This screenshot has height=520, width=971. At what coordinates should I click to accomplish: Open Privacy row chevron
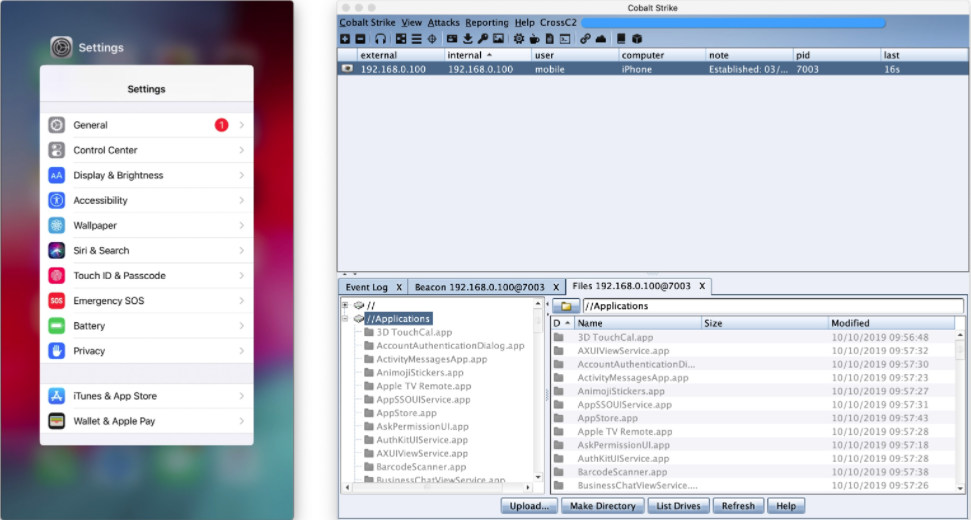click(x=242, y=351)
